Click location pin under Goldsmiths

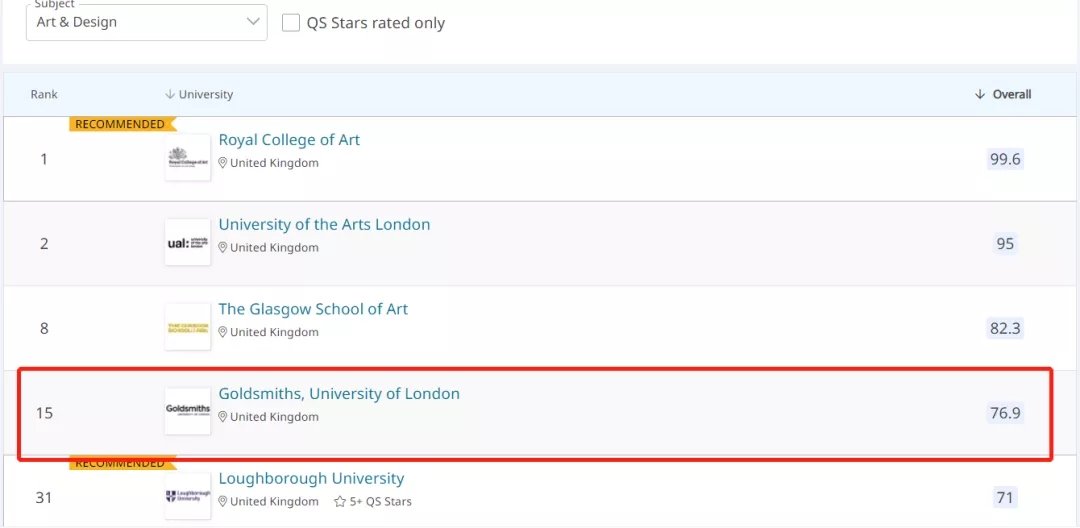(222, 417)
